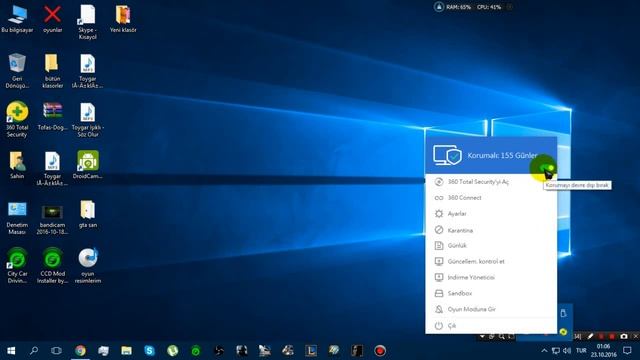Screen dimensions: 640x360
Task: Open the Action Center notification icon
Action: [x=627, y=351]
